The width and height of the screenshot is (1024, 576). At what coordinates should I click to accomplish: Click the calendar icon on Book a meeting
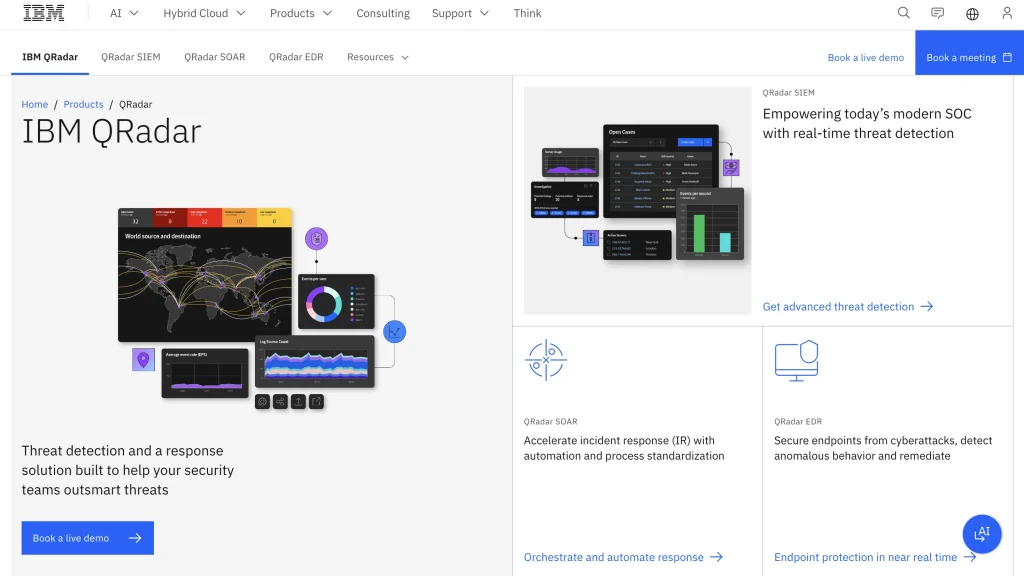tap(1008, 57)
